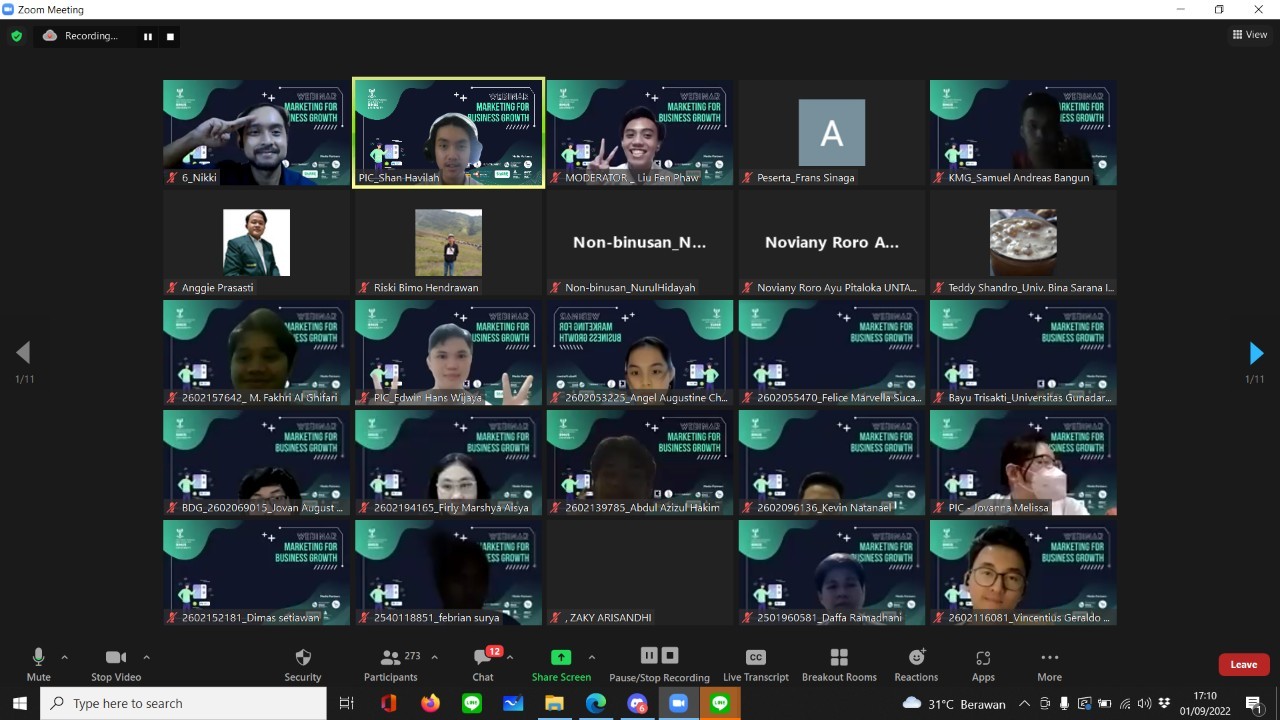Image resolution: width=1280 pixels, height=720 pixels.
Task: Click muted mic icon on febrian surya tile
Action: click(x=365, y=617)
